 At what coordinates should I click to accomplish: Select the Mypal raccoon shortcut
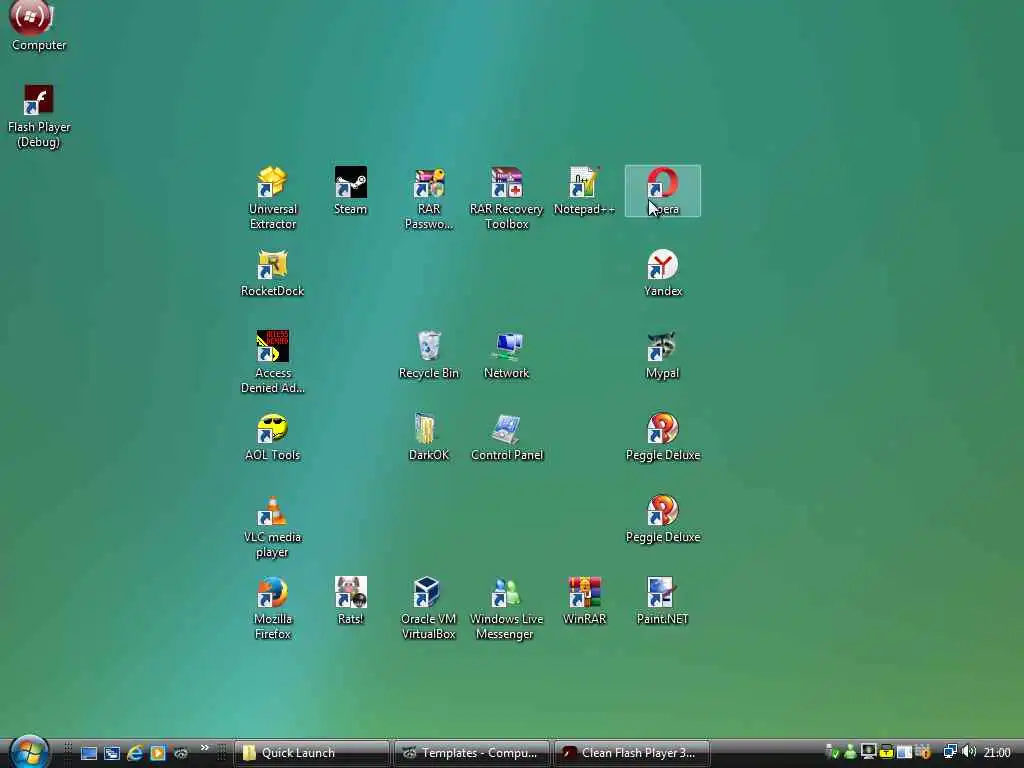663,355
